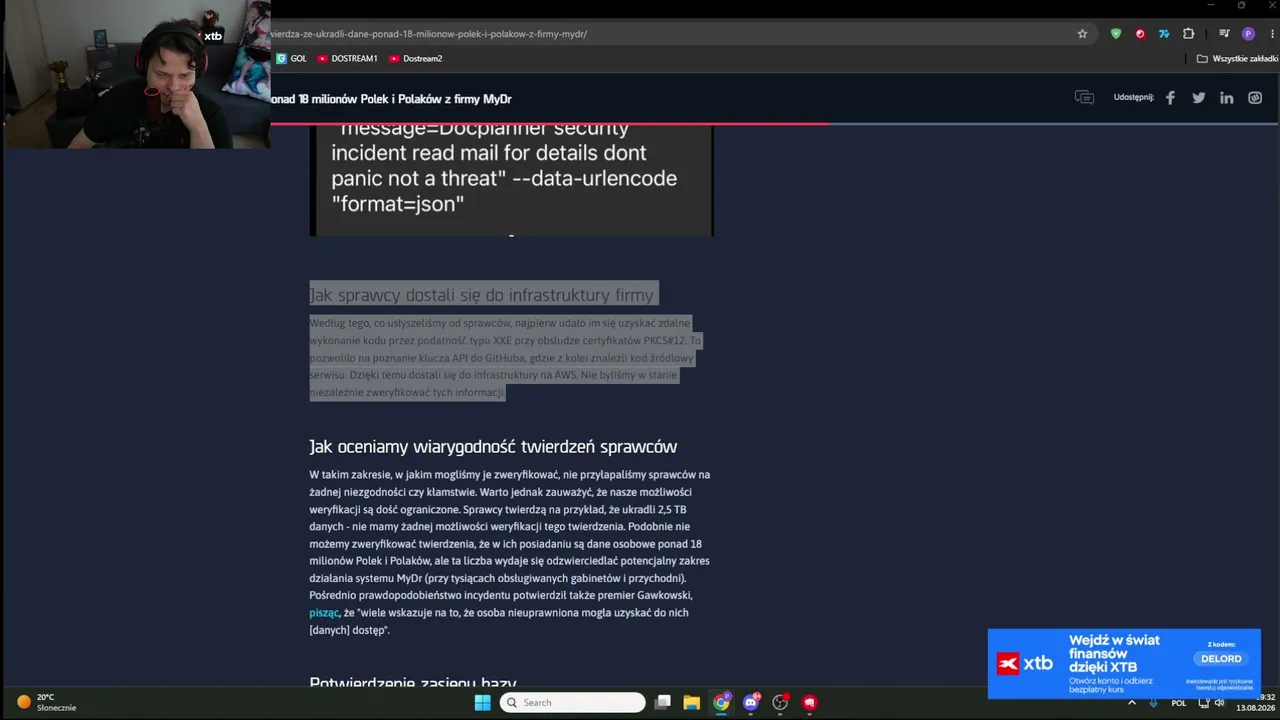Viewport: 1280px width, 720px height.
Task: Open the Dostream2 bookmark
Action: [415, 59]
